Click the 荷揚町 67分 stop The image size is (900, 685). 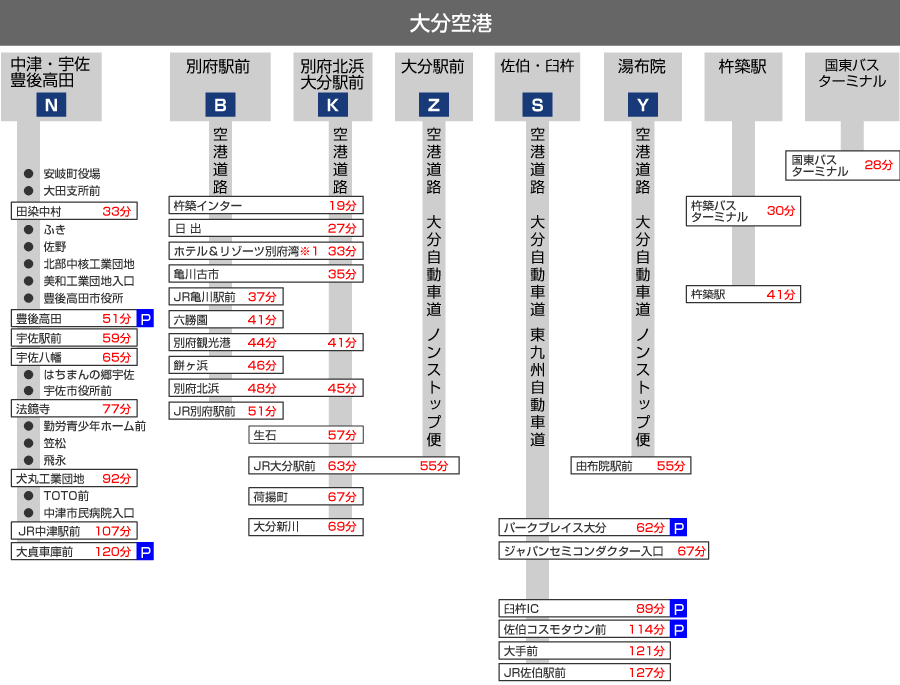point(306,497)
